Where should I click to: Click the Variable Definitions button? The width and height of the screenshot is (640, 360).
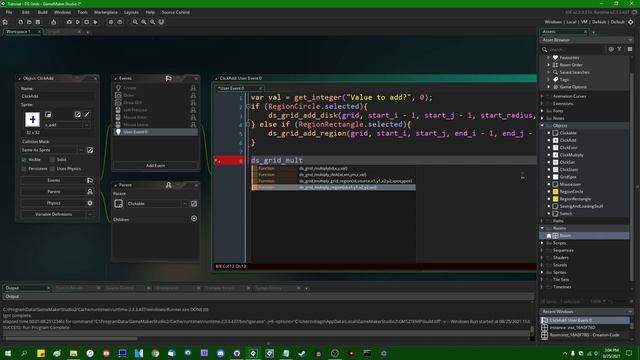(53, 214)
